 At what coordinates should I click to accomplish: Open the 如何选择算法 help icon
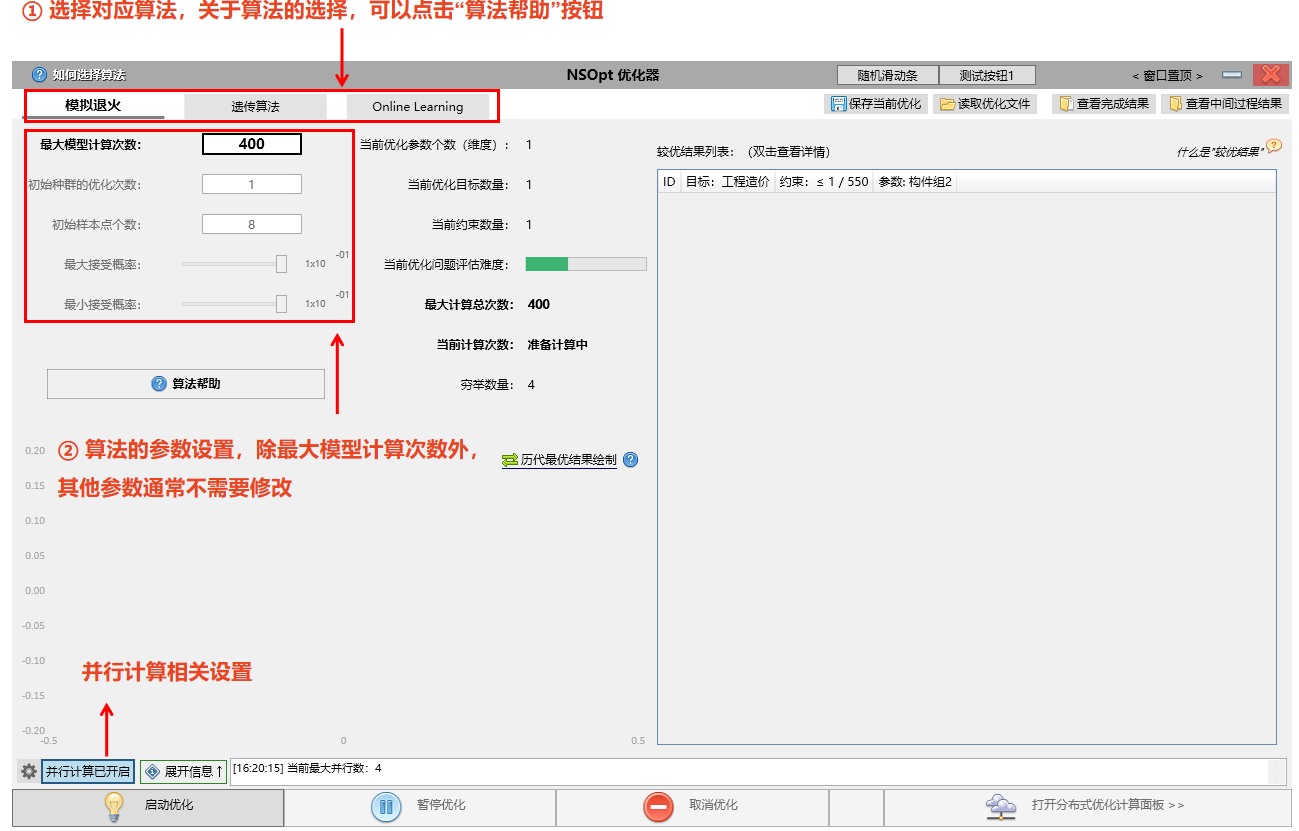tap(39, 75)
